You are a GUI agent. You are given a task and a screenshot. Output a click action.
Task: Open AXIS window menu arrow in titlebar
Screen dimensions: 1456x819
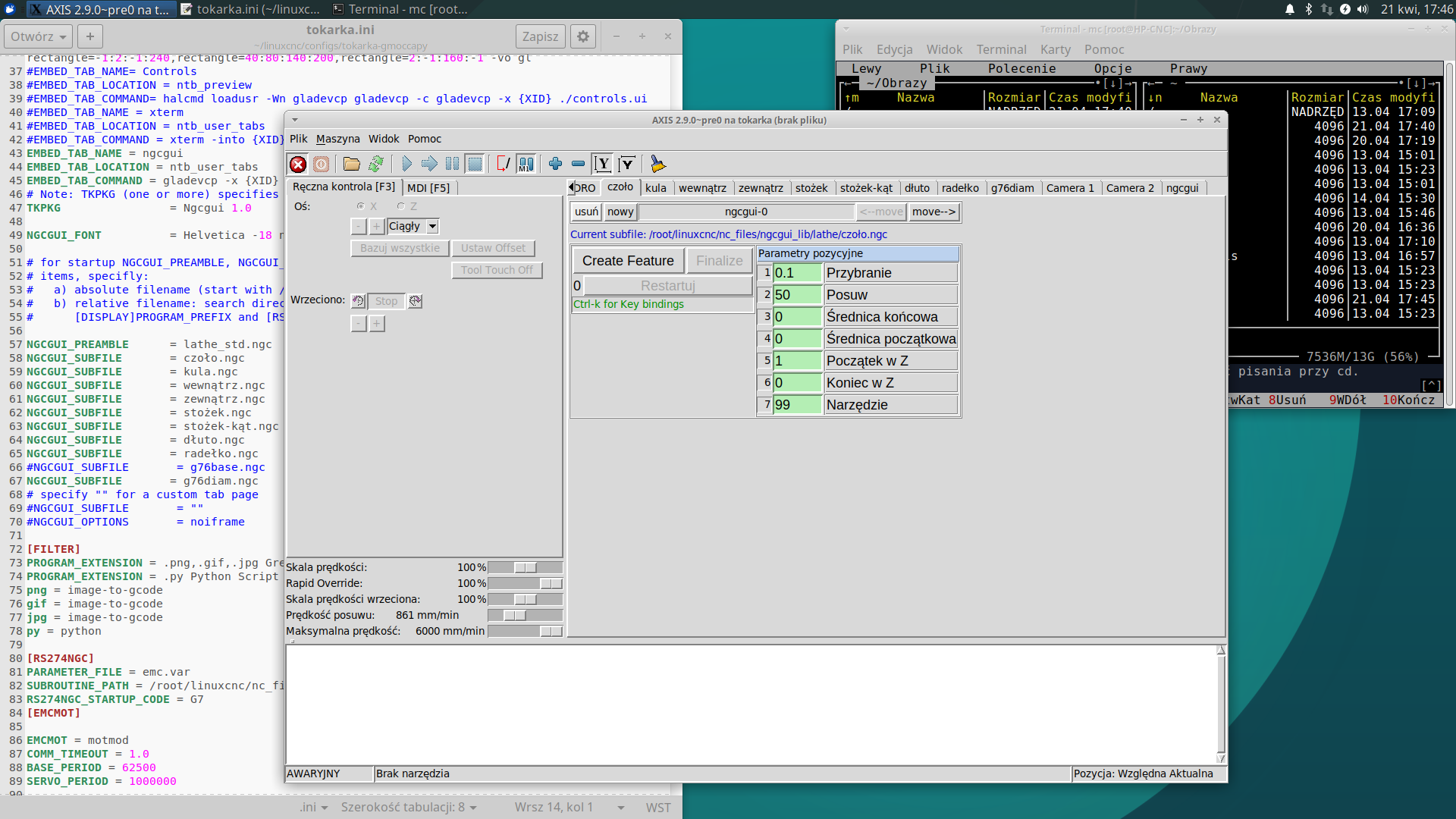pyautogui.click(x=295, y=120)
